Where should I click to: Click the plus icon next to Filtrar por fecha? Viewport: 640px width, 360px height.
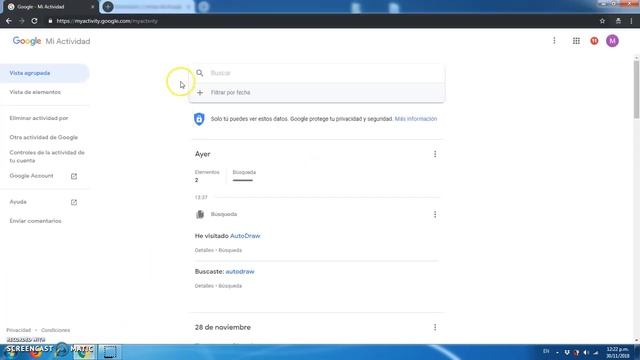point(200,93)
